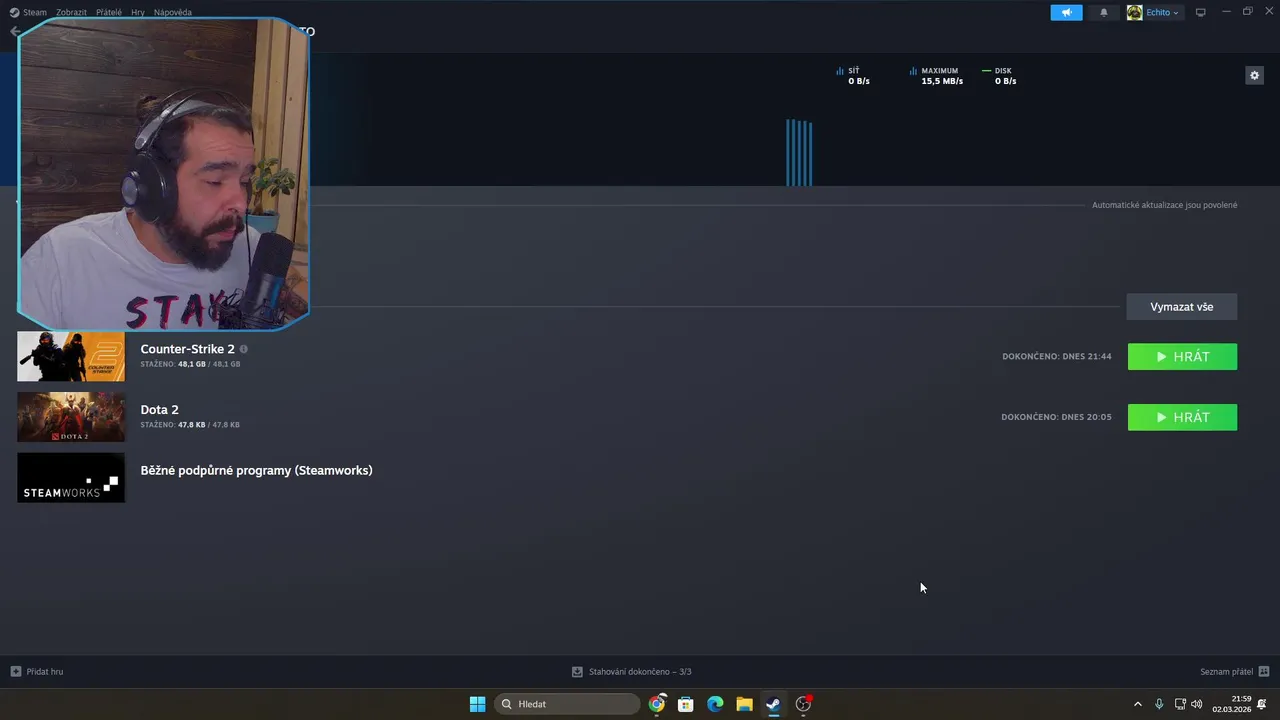The image size is (1280, 720).
Task: Click the microphone tray icon
Action: 1159,704
